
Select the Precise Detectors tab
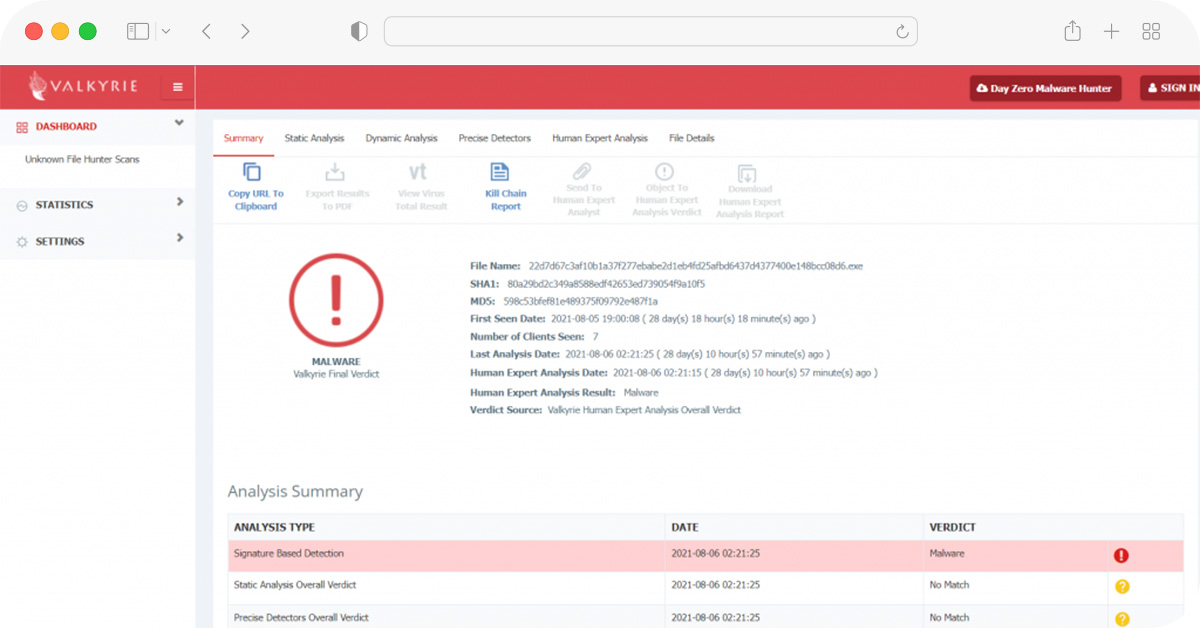coord(494,138)
